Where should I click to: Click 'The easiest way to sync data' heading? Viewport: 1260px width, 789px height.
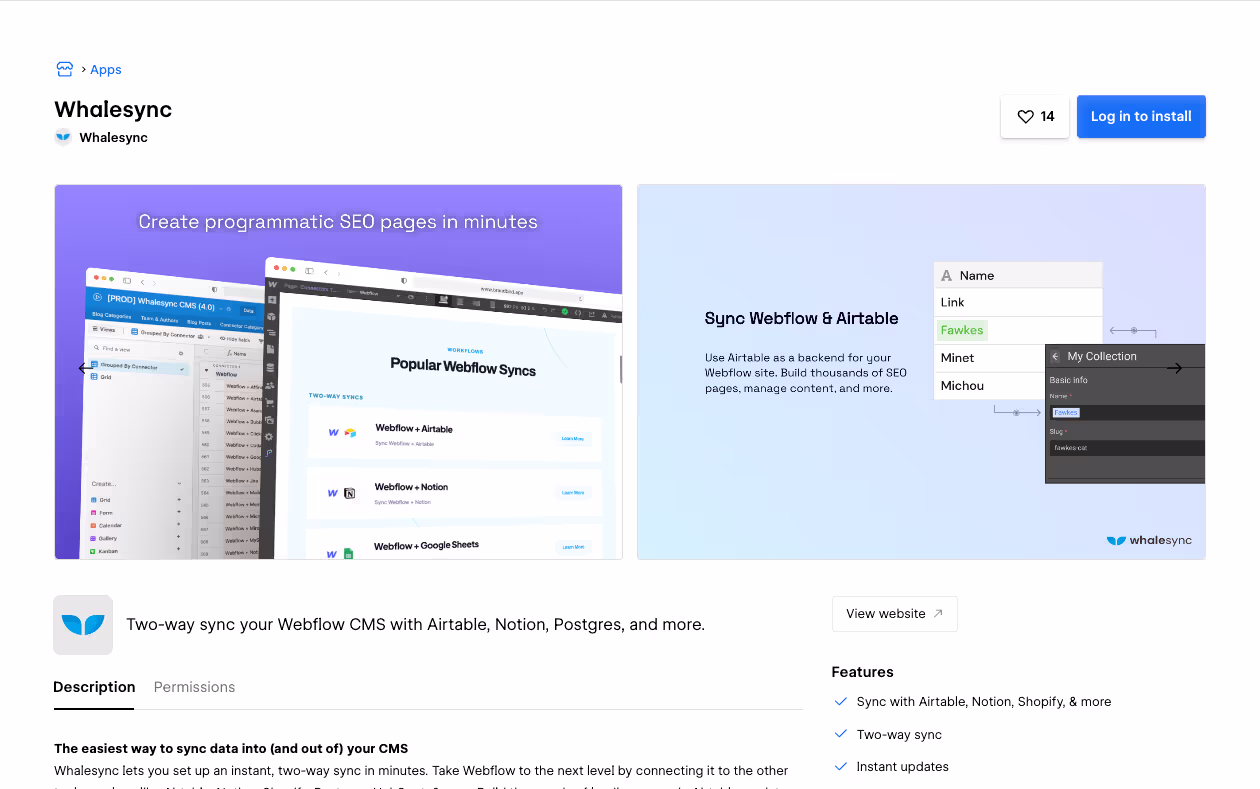tap(231, 748)
